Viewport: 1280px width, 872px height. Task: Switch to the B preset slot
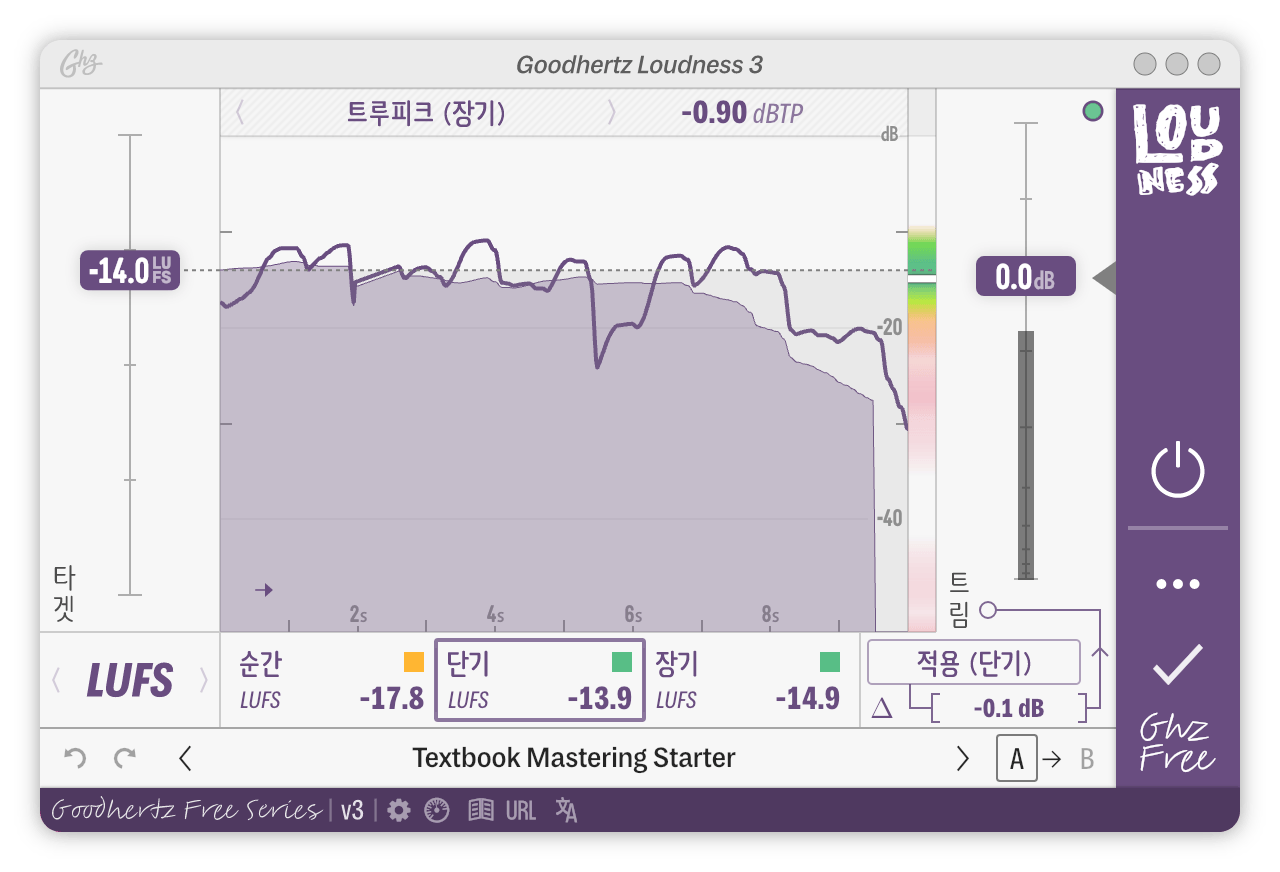(1087, 759)
